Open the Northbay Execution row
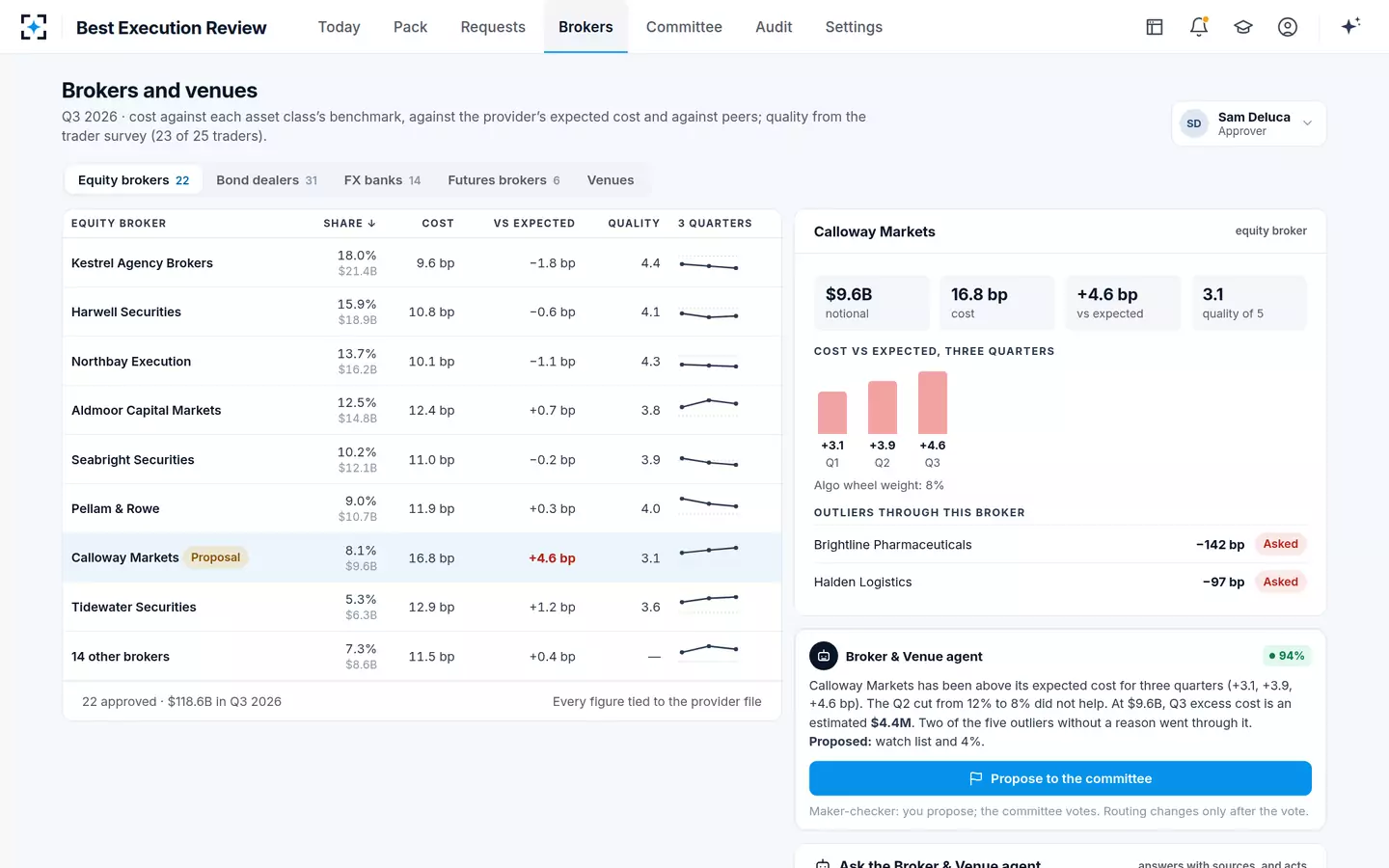Image resolution: width=1389 pixels, height=868 pixels. (x=422, y=362)
